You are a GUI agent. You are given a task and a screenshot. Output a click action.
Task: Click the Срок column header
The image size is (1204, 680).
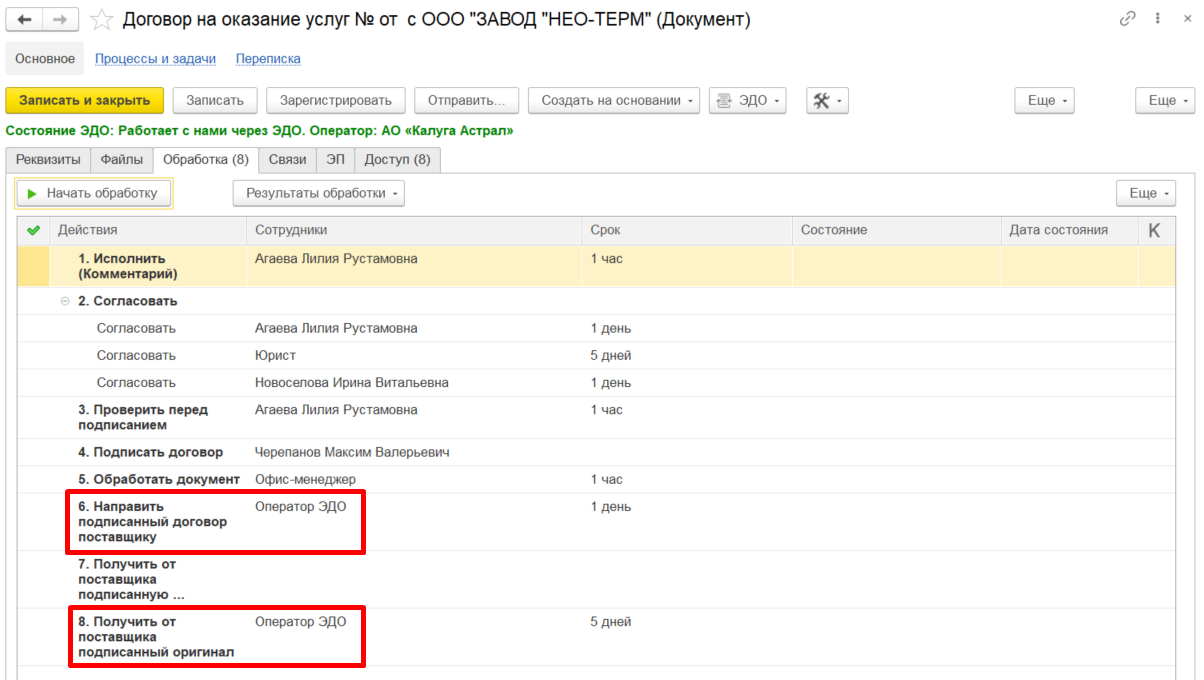coord(687,230)
